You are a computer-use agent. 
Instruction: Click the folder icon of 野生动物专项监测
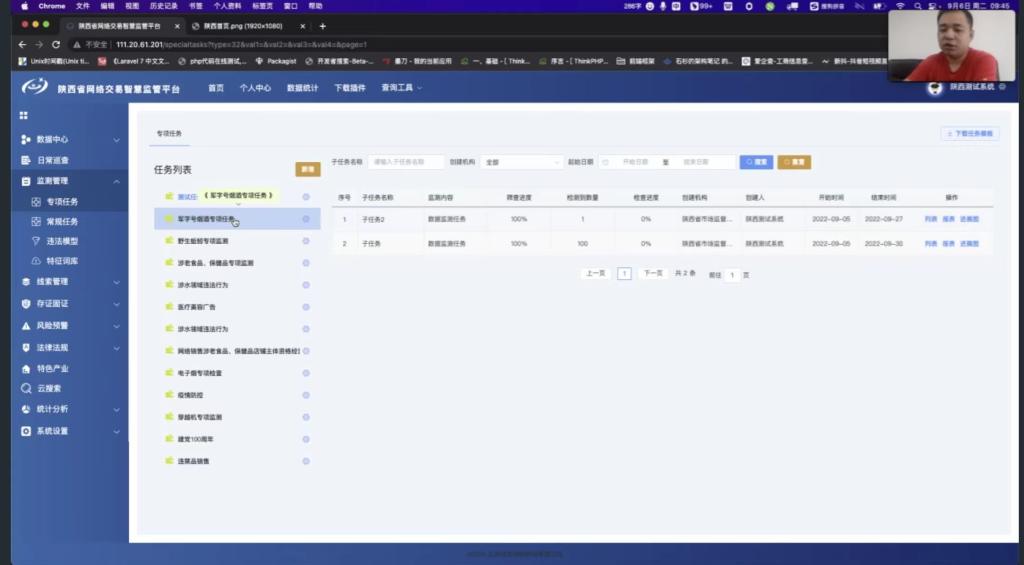coord(169,241)
